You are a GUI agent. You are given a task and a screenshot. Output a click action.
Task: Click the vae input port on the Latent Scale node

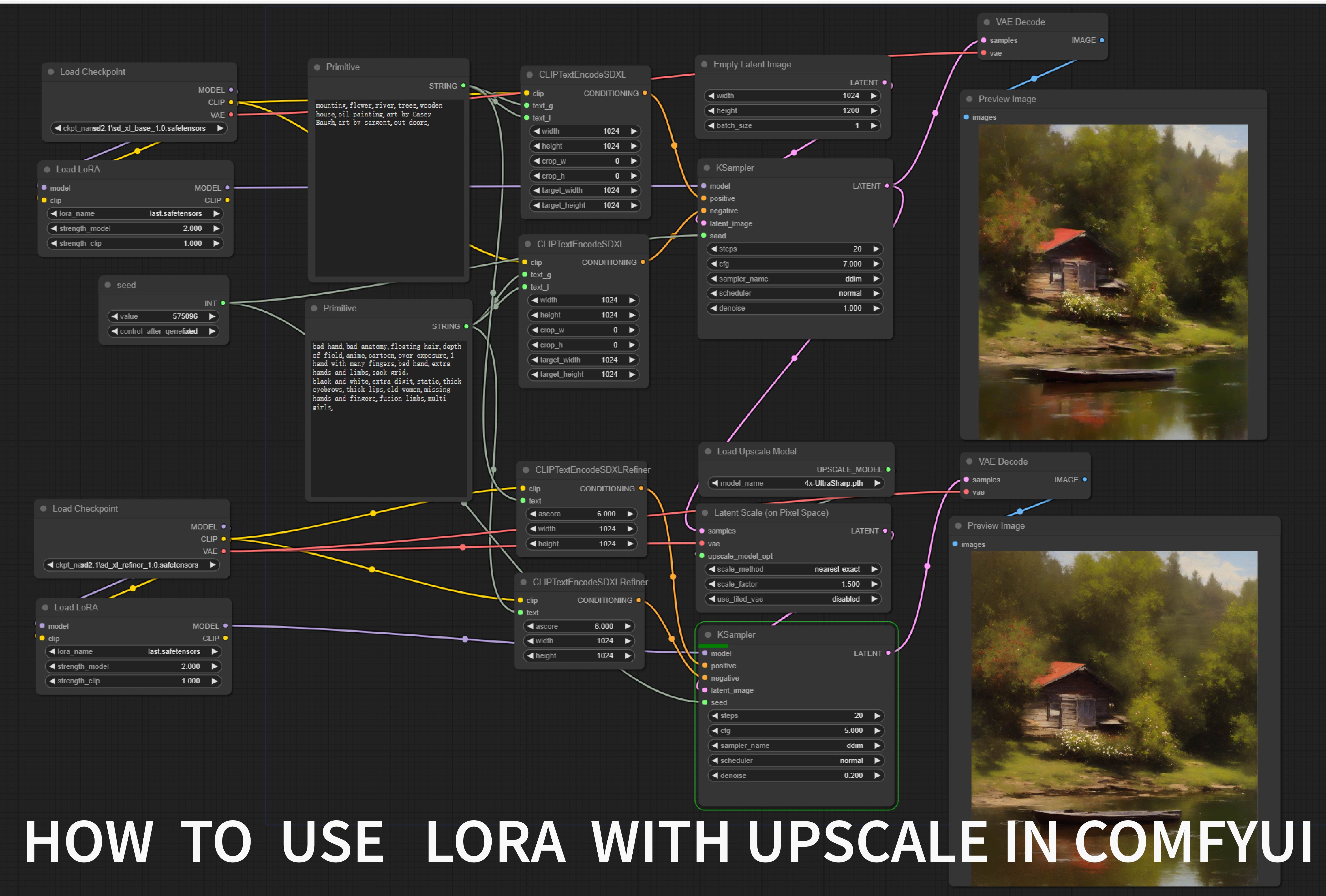[702, 544]
